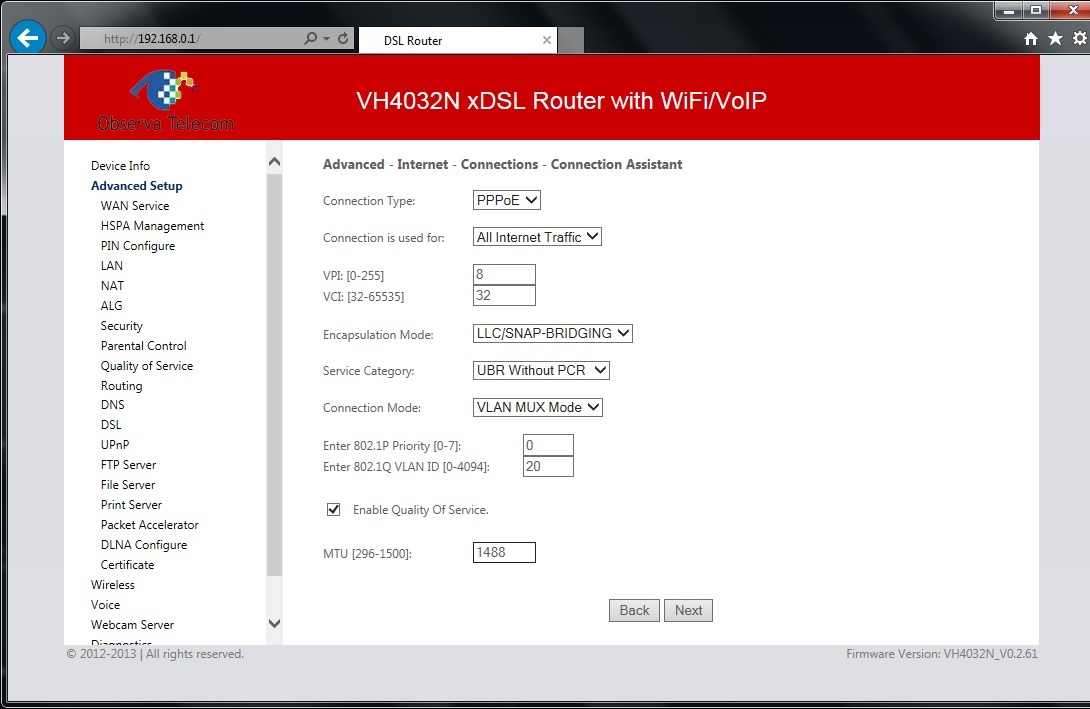Image resolution: width=1090 pixels, height=709 pixels.
Task: Open Routing in sidebar
Action: (x=122, y=386)
